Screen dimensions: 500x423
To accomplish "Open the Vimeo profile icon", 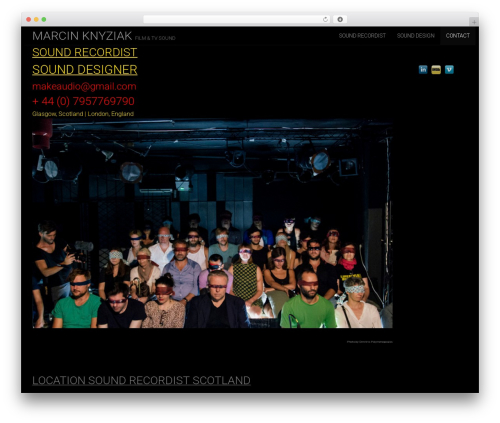I will tap(449, 69).
